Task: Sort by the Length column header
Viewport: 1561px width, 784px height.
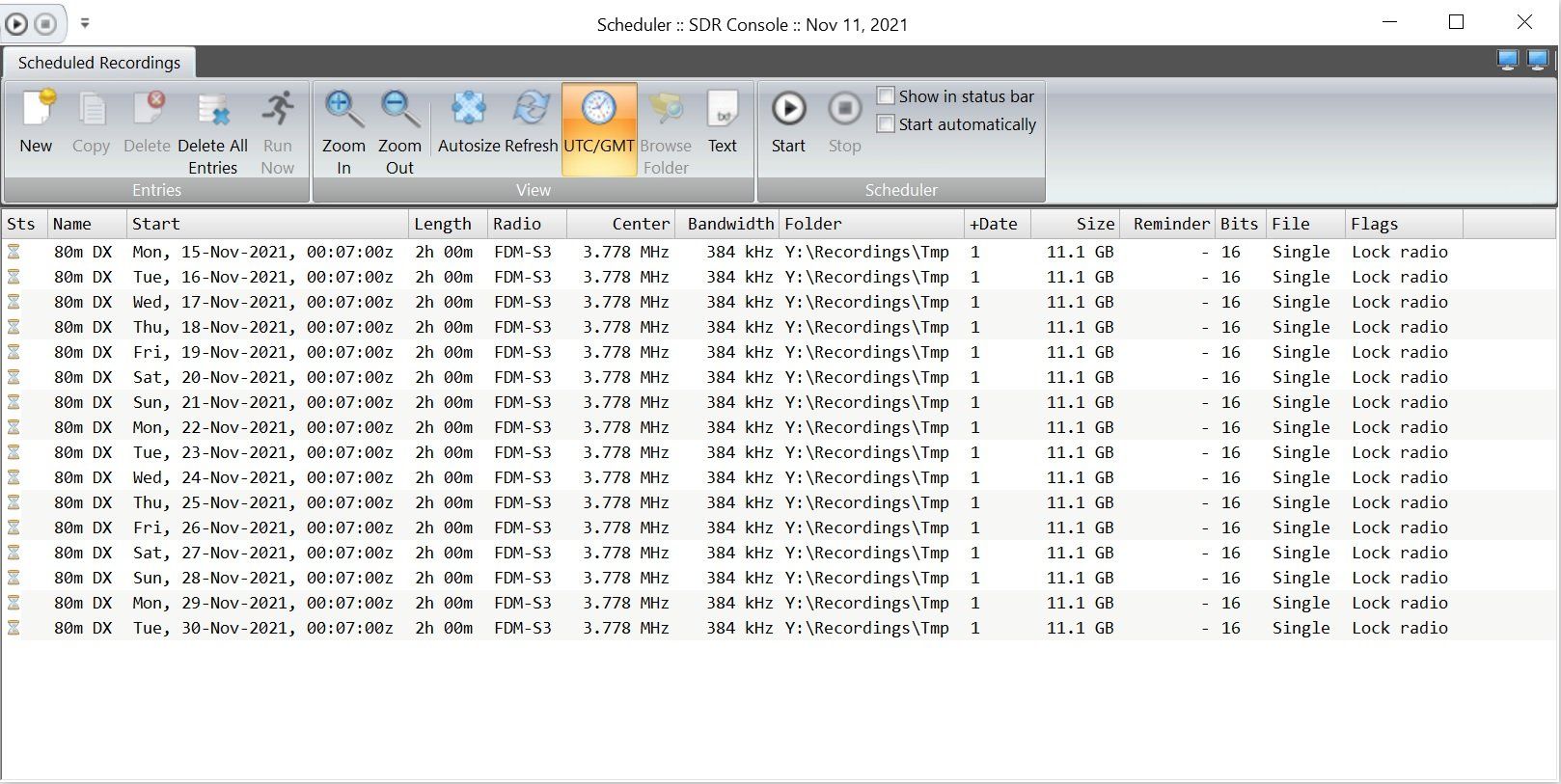Action: point(448,224)
